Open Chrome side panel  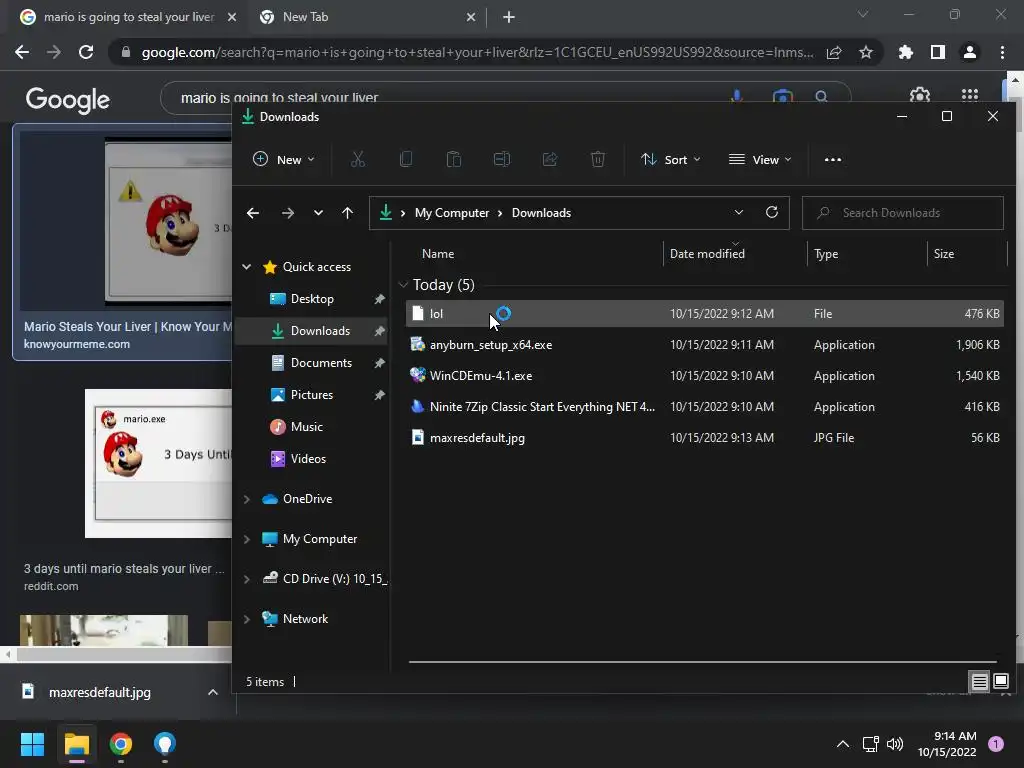[938, 52]
